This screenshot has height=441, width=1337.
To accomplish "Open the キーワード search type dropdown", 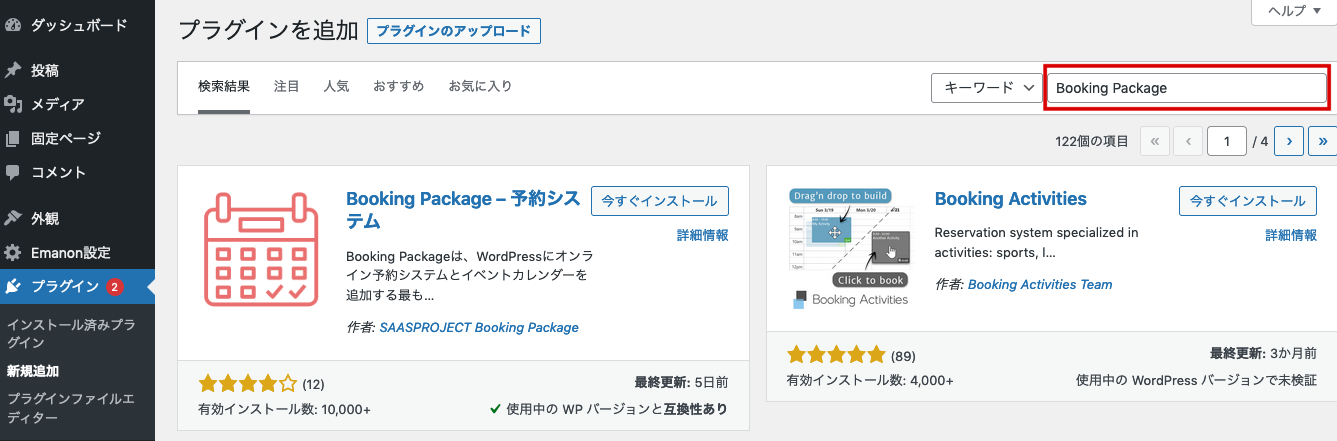I will tap(987, 88).
